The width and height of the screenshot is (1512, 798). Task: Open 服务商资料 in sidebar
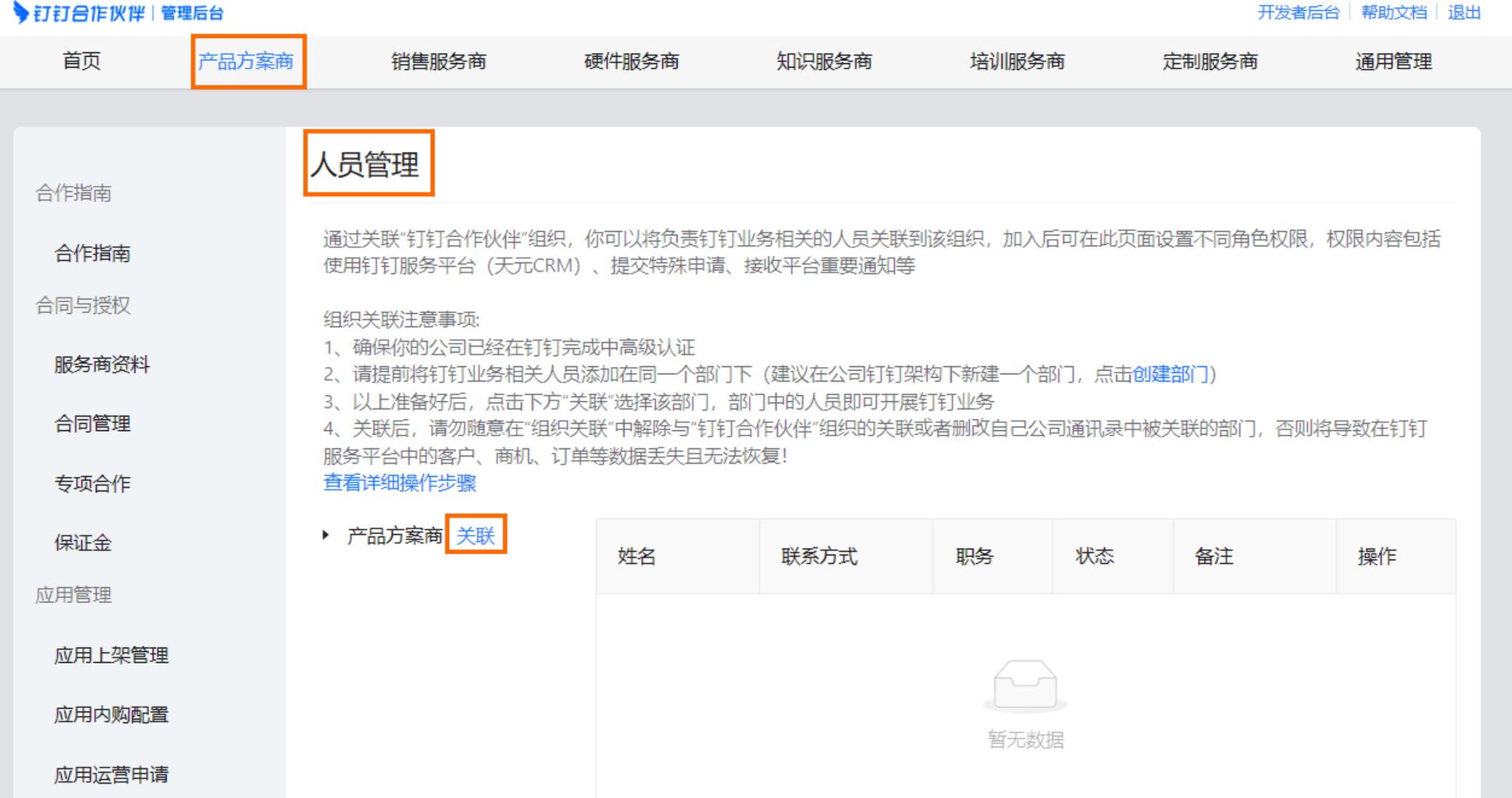[x=102, y=364]
